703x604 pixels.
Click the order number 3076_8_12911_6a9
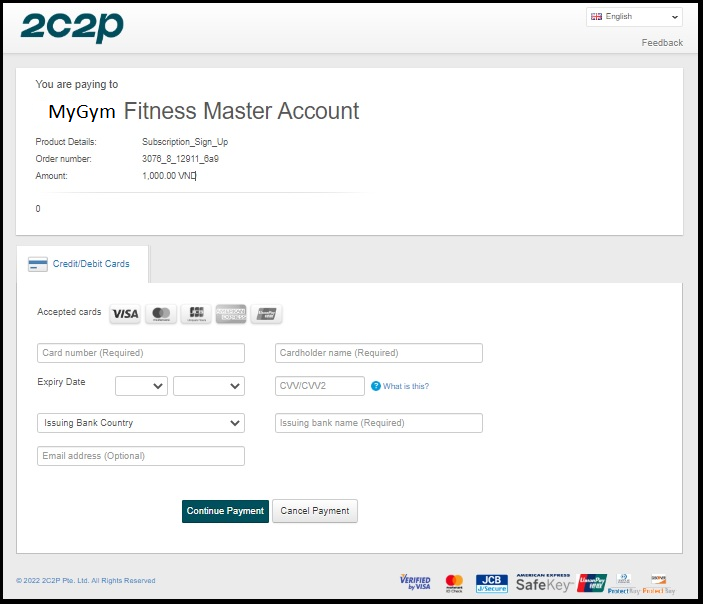pyautogui.click(x=180, y=159)
